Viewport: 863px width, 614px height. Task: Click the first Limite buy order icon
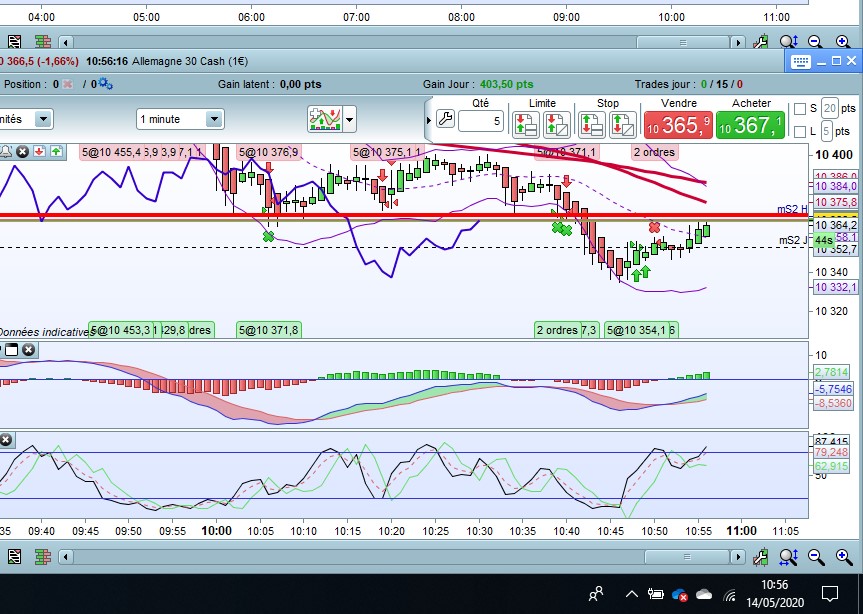[527, 124]
